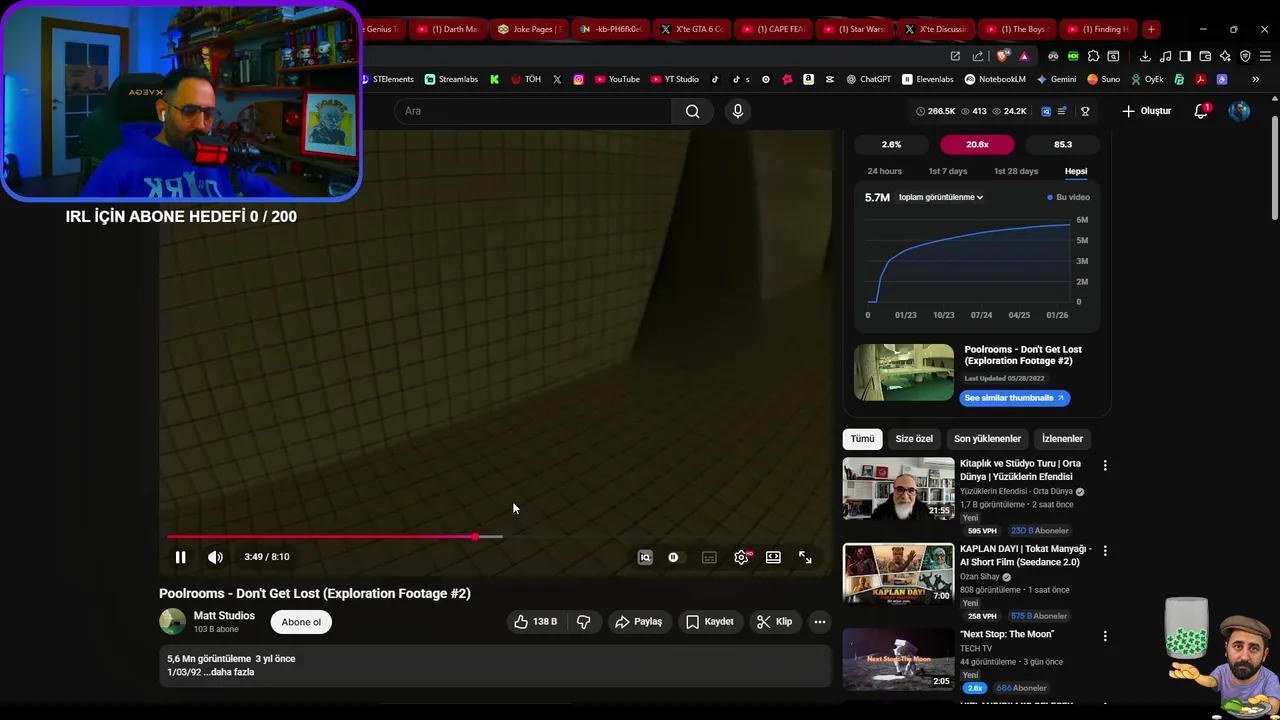Select the Hepsi stats tab
Viewport: 1280px width, 720px height.
tap(1076, 171)
